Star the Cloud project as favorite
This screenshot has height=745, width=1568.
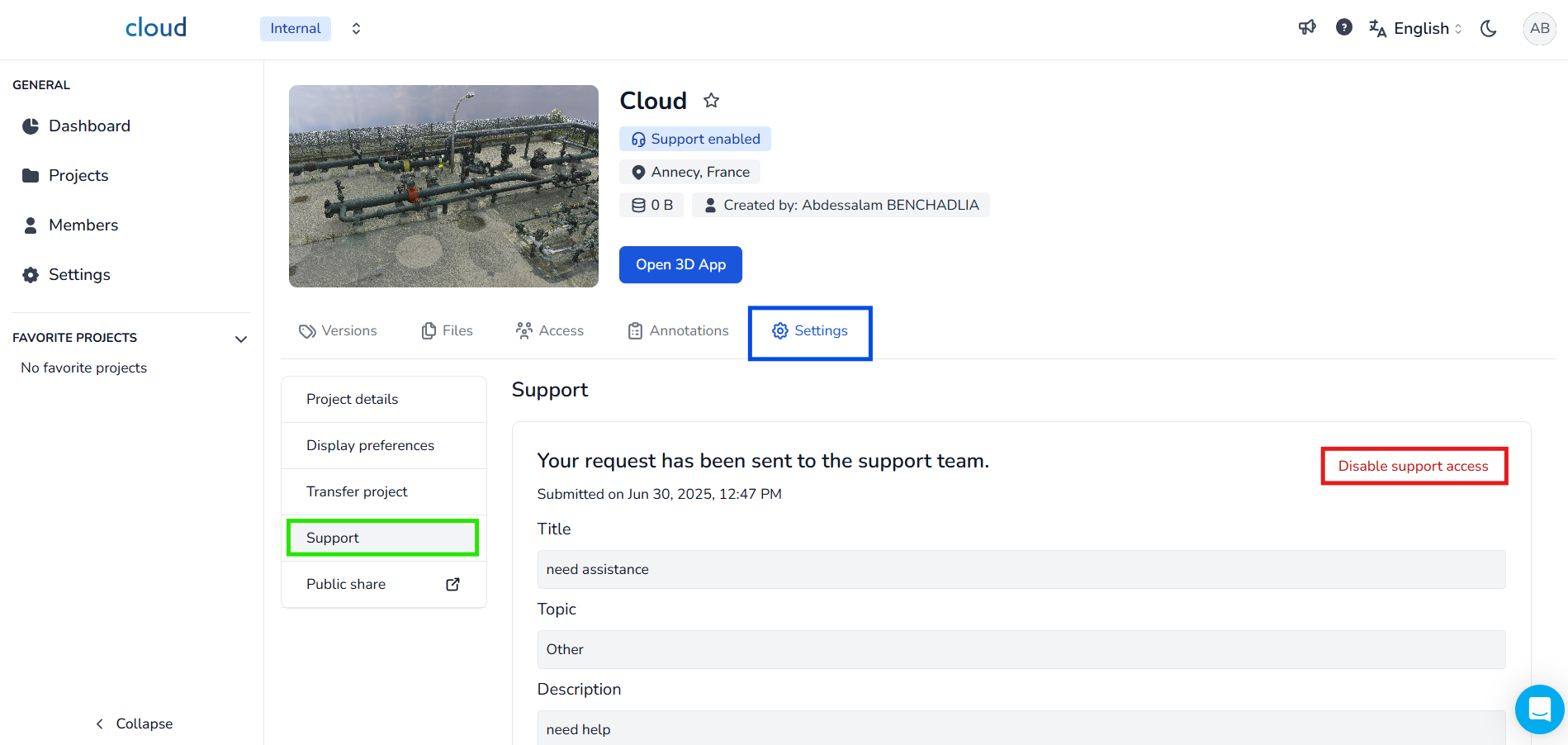point(711,101)
